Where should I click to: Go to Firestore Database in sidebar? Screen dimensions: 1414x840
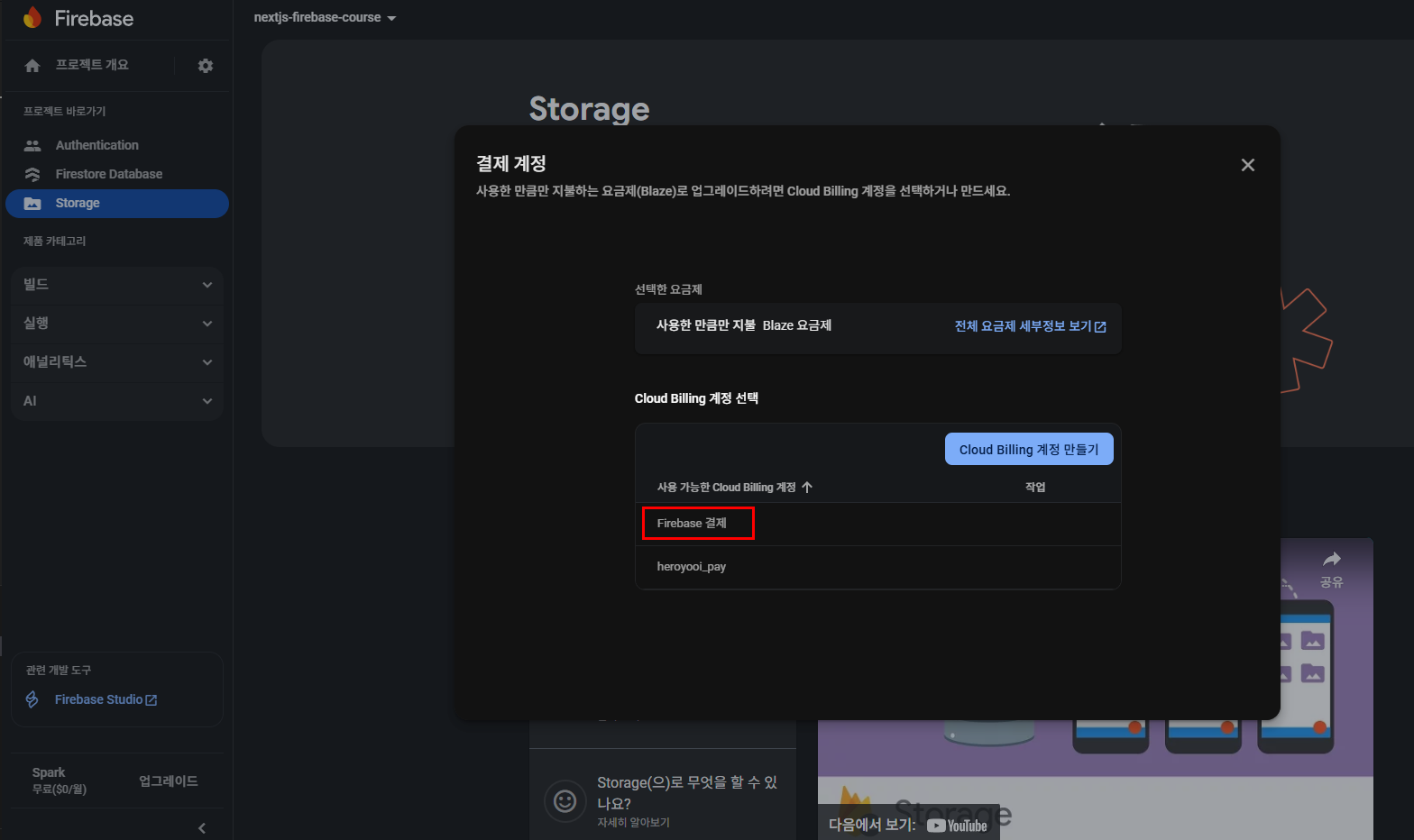click(x=117, y=174)
